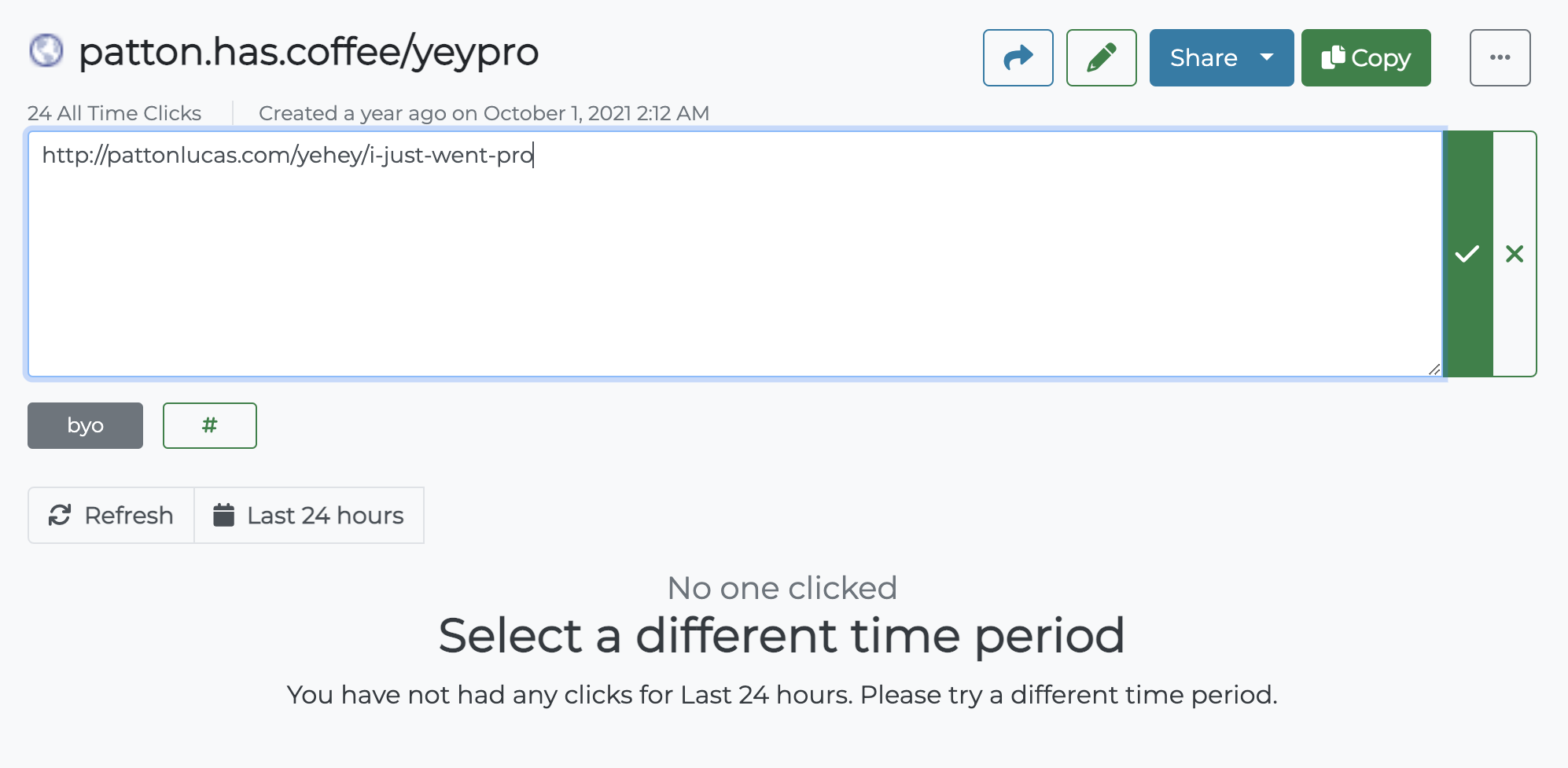Select the link title patton.has.coffee/yeypro

(x=308, y=52)
